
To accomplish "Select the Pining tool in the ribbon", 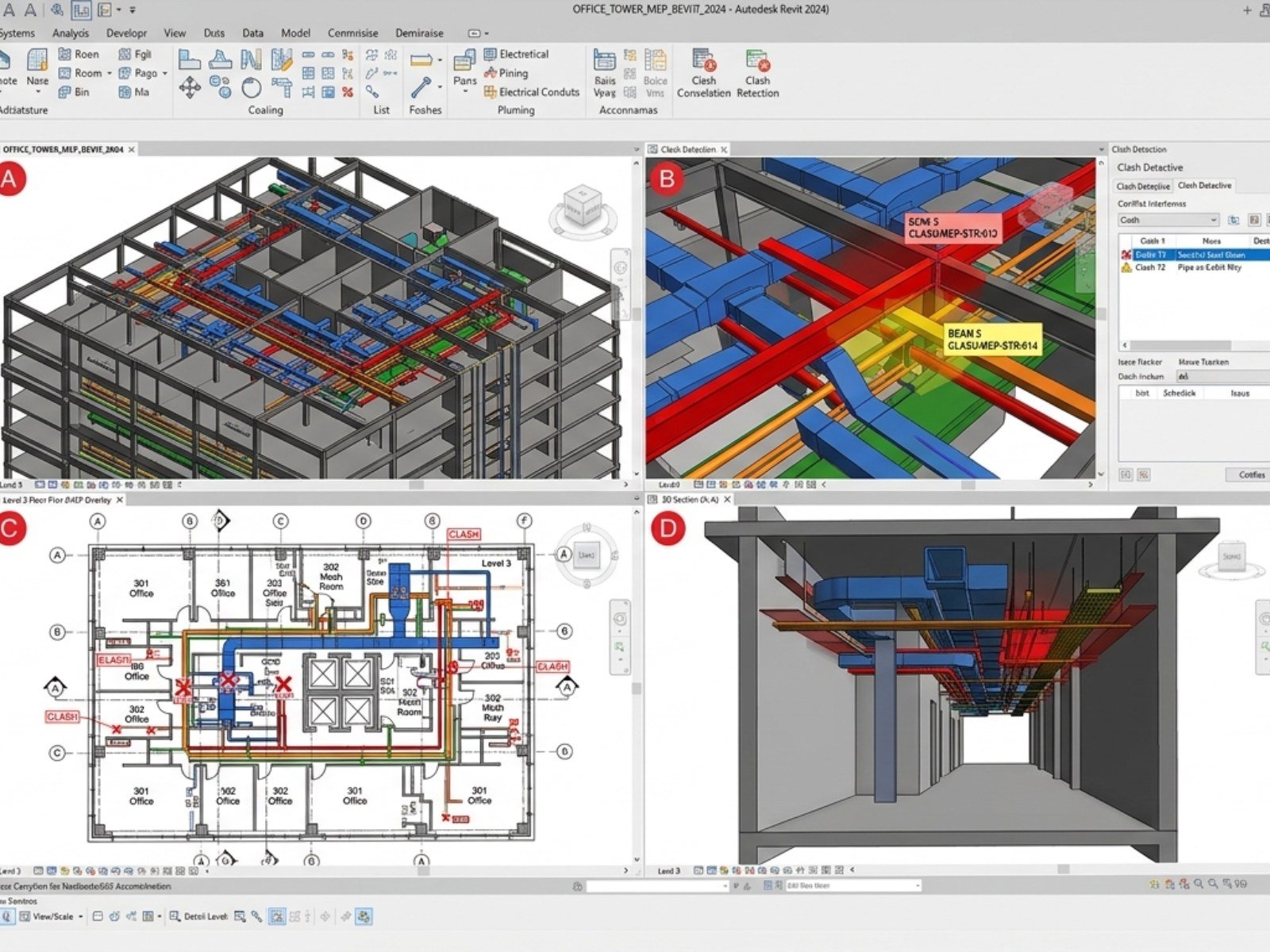I will coord(506,73).
